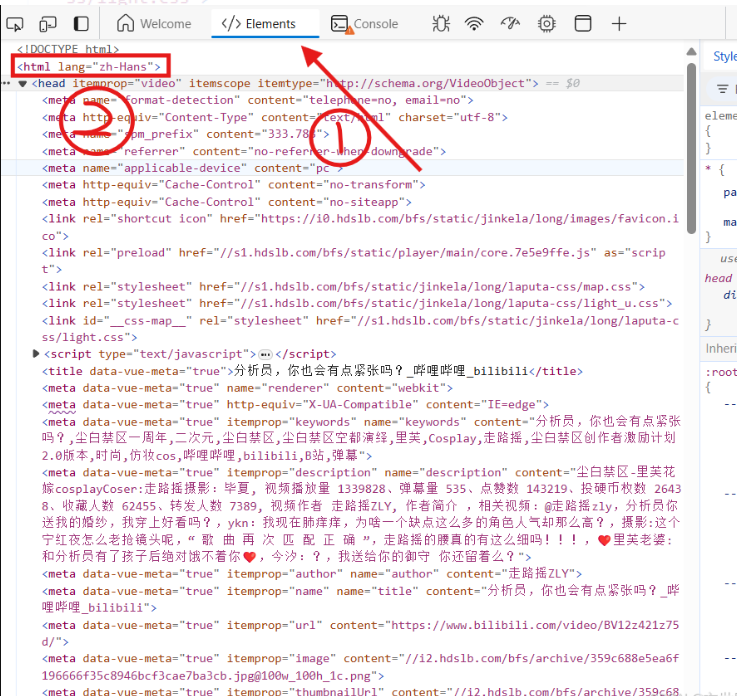Select Cache-Control no-siteapp meta row
The height and width of the screenshot is (696, 737).
(x=227, y=202)
